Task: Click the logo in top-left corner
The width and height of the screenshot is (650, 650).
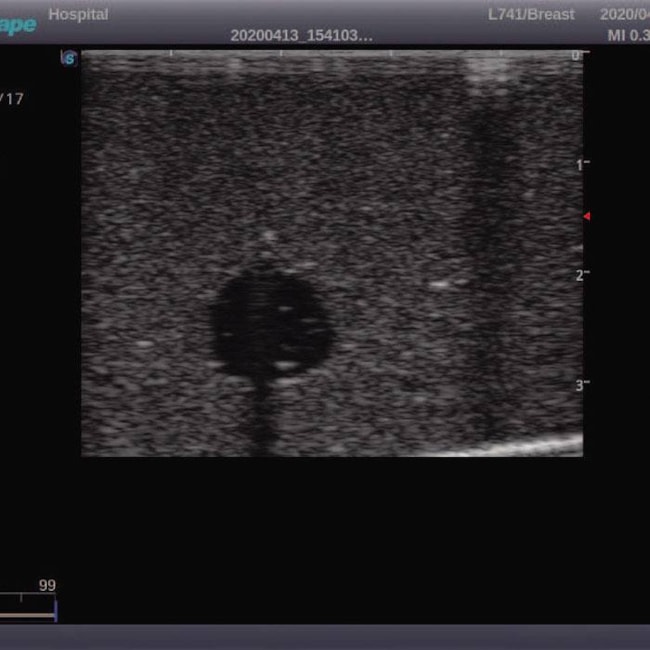Action: [x=18, y=23]
